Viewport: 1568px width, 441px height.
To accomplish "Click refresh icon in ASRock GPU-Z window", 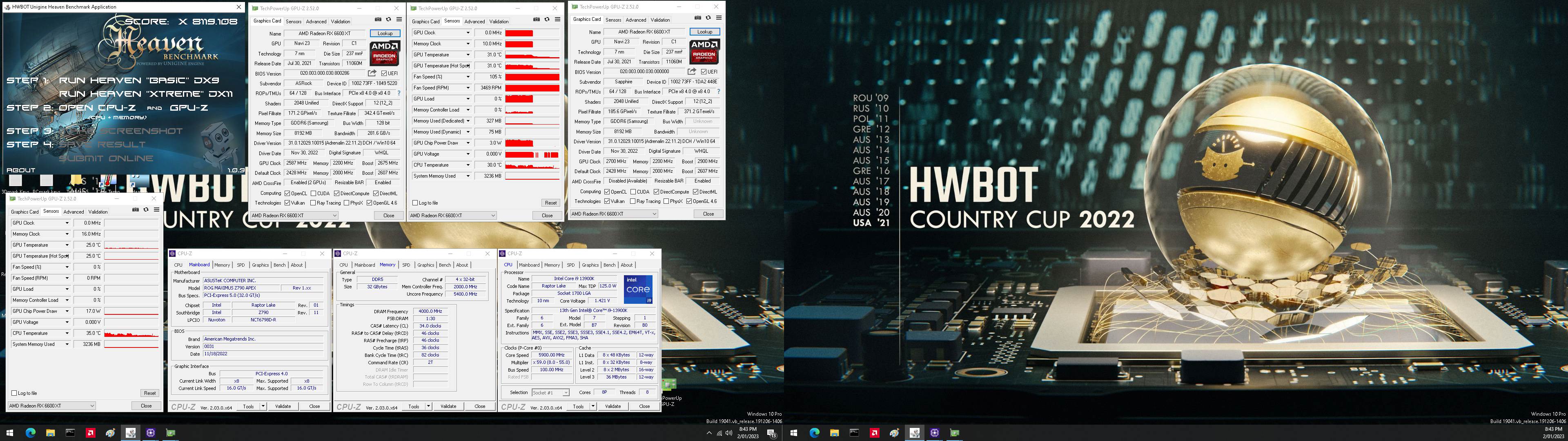I will coord(388,20).
